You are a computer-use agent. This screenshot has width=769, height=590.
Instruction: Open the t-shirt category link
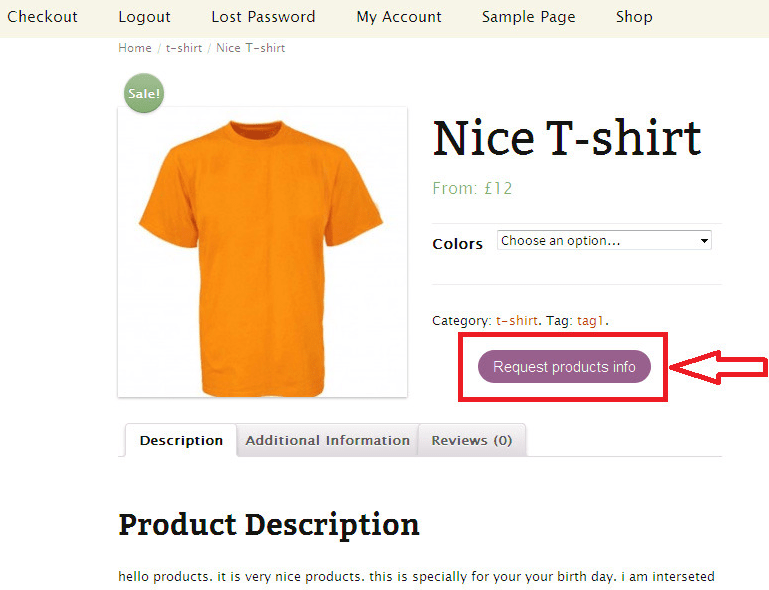517,321
